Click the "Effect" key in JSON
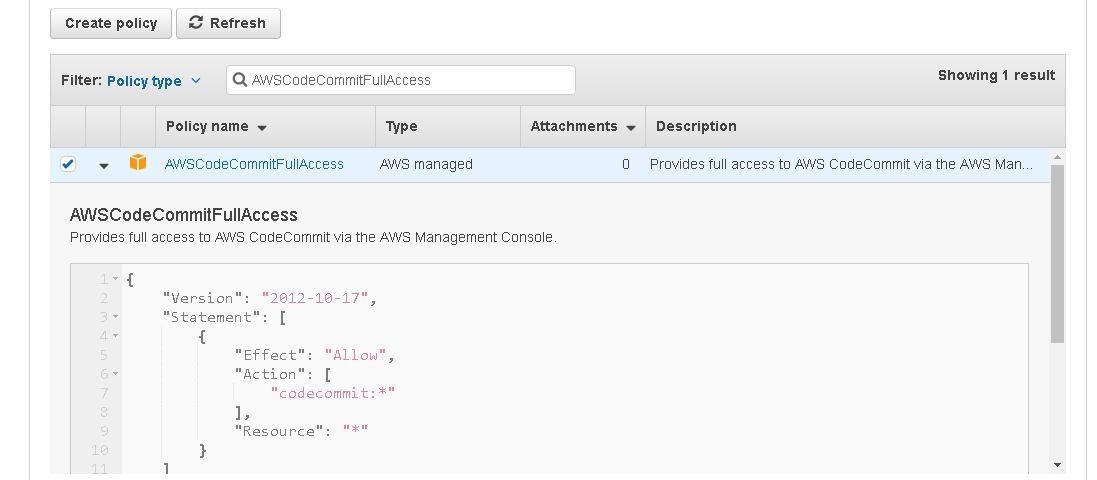Image resolution: width=1097 pixels, height=480 pixels. [269, 355]
